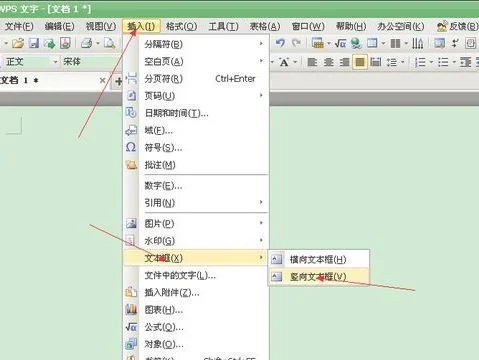The image size is (479, 360).
Task: Click the letter A character scaling icon
Action: 284,62
